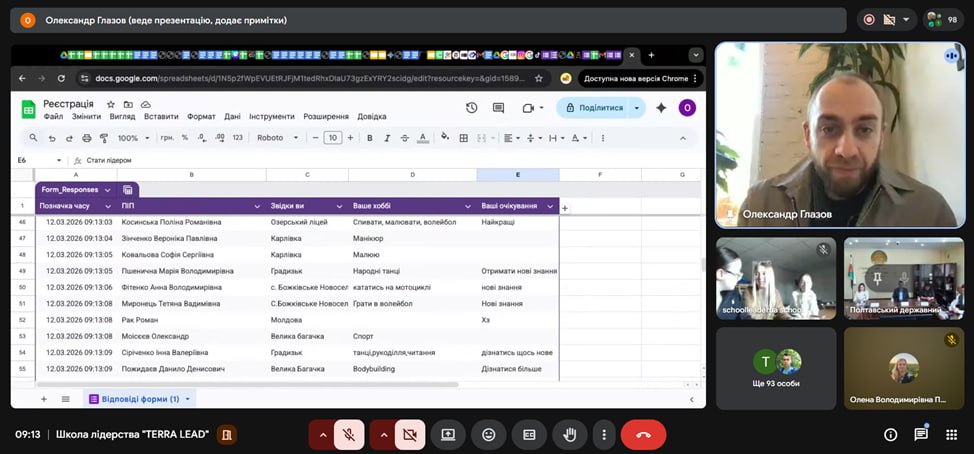Unmute the microphone

pyautogui.click(x=349, y=435)
